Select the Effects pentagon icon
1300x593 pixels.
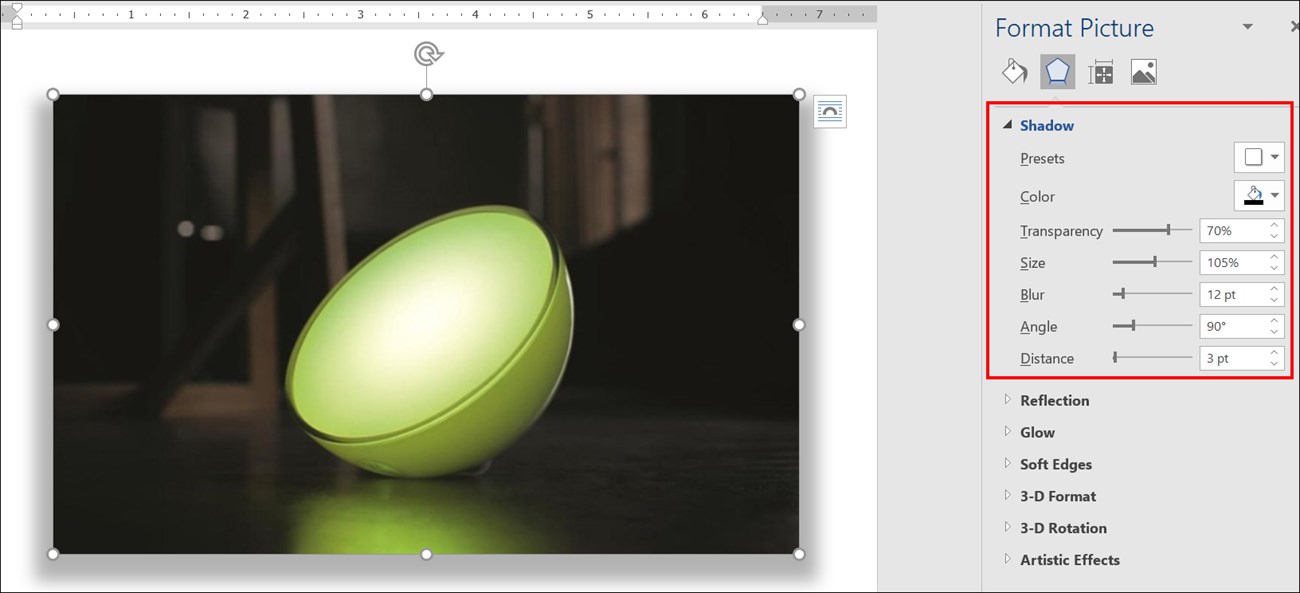[x=1057, y=72]
